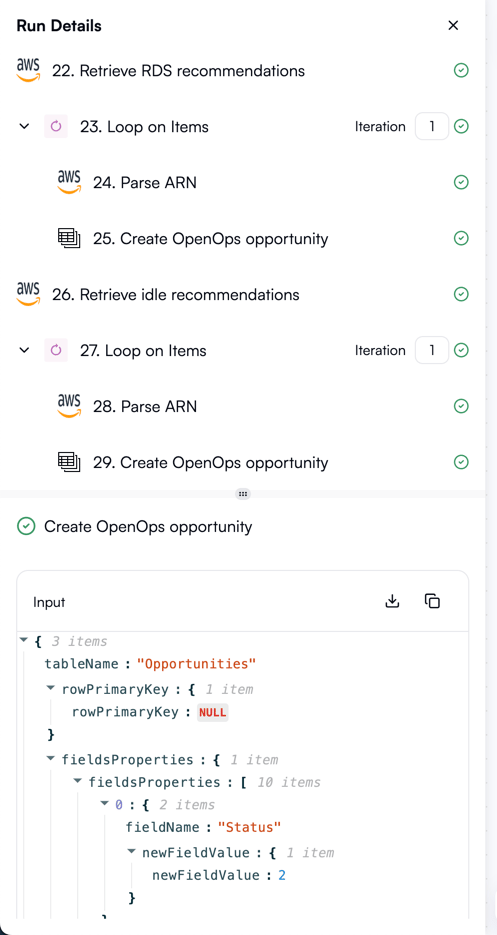The width and height of the screenshot is (497, 935).
Task: Download the Input JSON
Action: (392, 601)
